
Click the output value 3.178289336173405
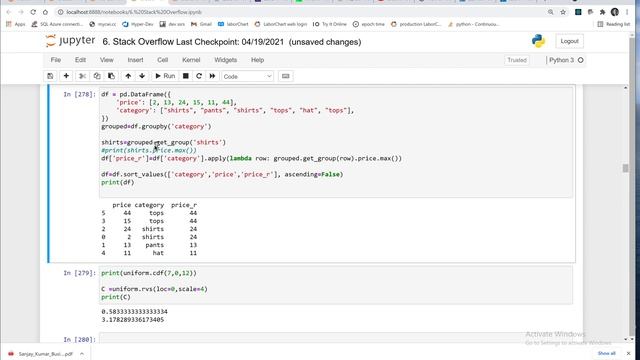point(133,320)
